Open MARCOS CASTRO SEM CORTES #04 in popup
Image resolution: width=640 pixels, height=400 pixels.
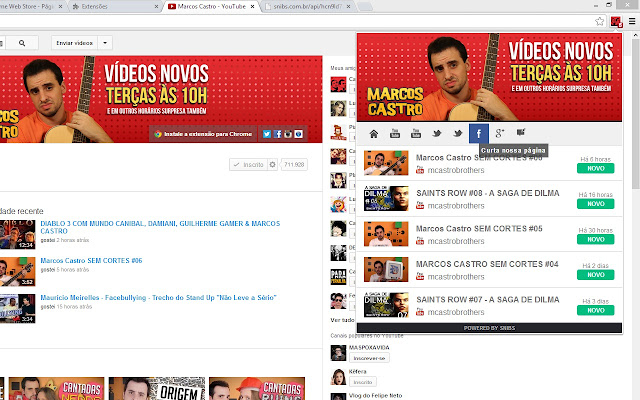point(487,264)
